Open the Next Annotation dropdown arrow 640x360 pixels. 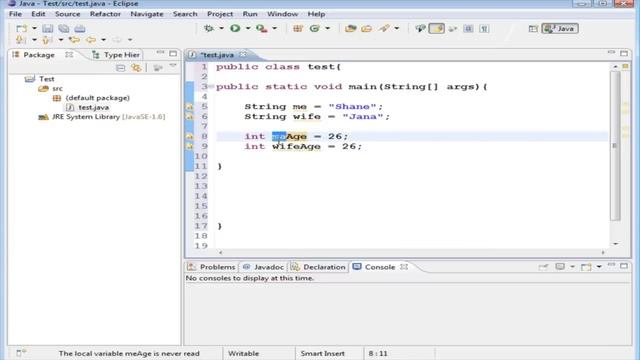pyautogui.click(x=34, y=40)
